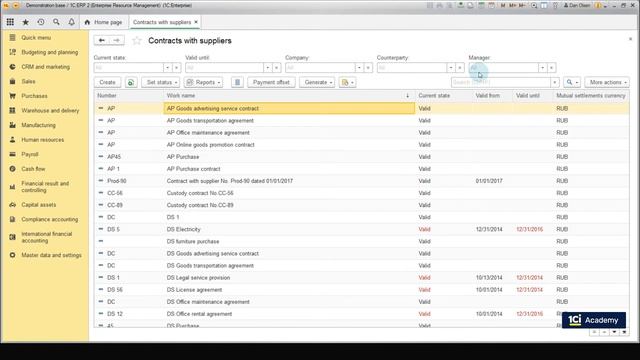Viewport: 640px width, 360px height.
Task: Open Financial result and controlling
Action: [45, 187]
